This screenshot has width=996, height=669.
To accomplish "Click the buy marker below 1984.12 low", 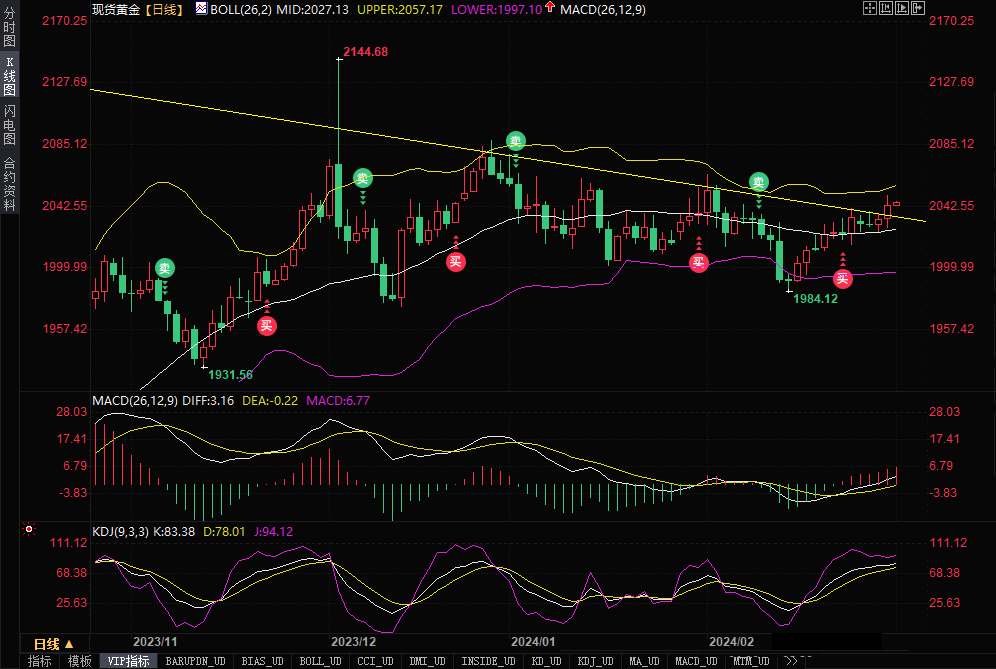I will [843, 278].
